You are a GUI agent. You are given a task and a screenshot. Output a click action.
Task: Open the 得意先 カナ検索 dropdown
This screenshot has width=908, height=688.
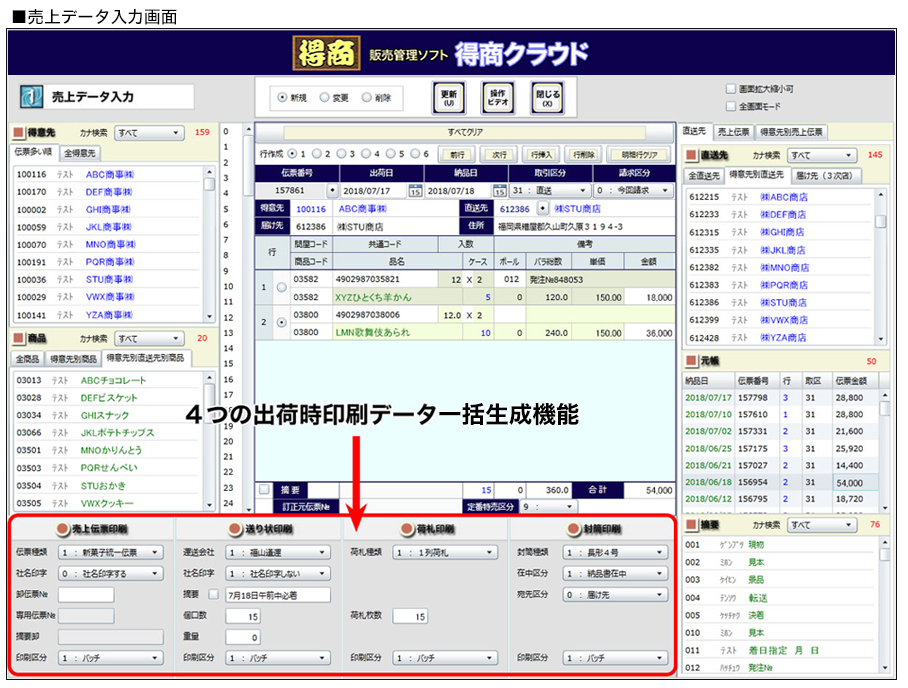click(x=149, y=133)
